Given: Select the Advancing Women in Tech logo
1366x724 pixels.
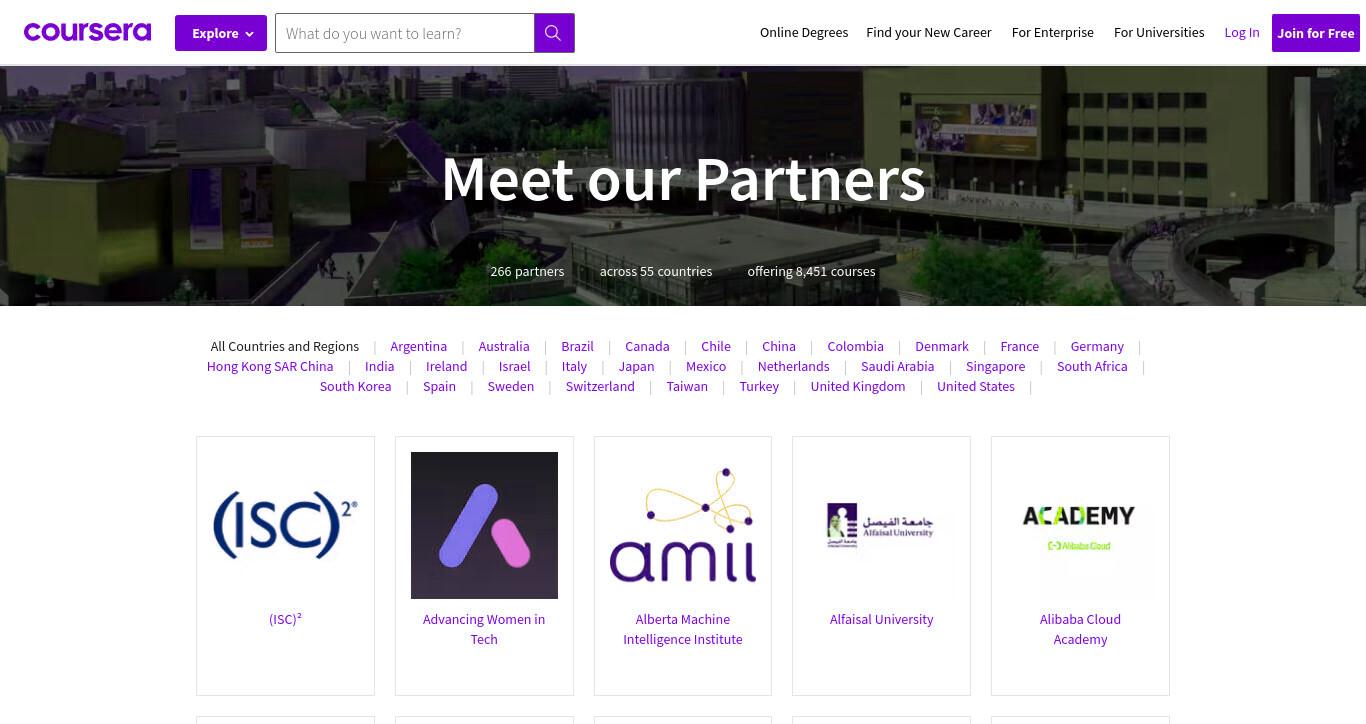Looking at the screenshot, I should (484, 525).
